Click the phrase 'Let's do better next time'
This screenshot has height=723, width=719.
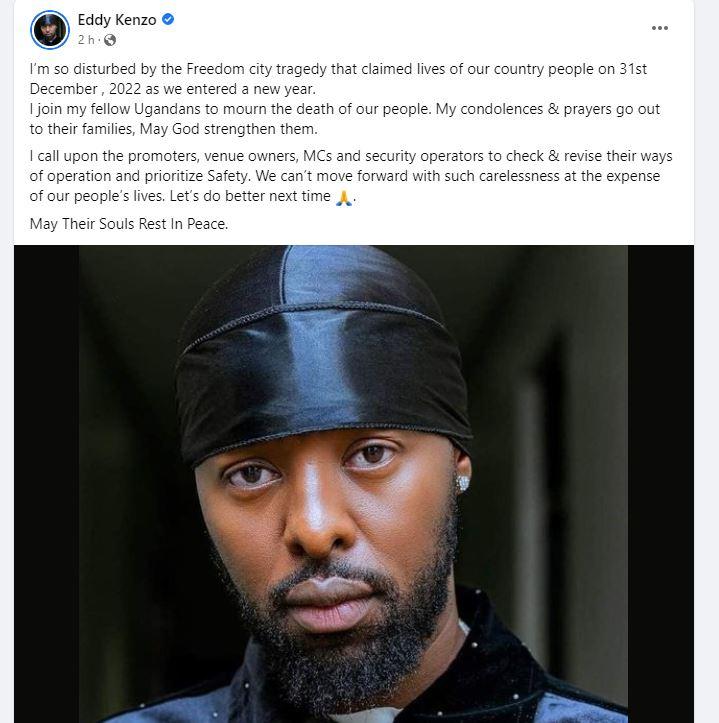[x=250, y=196]
